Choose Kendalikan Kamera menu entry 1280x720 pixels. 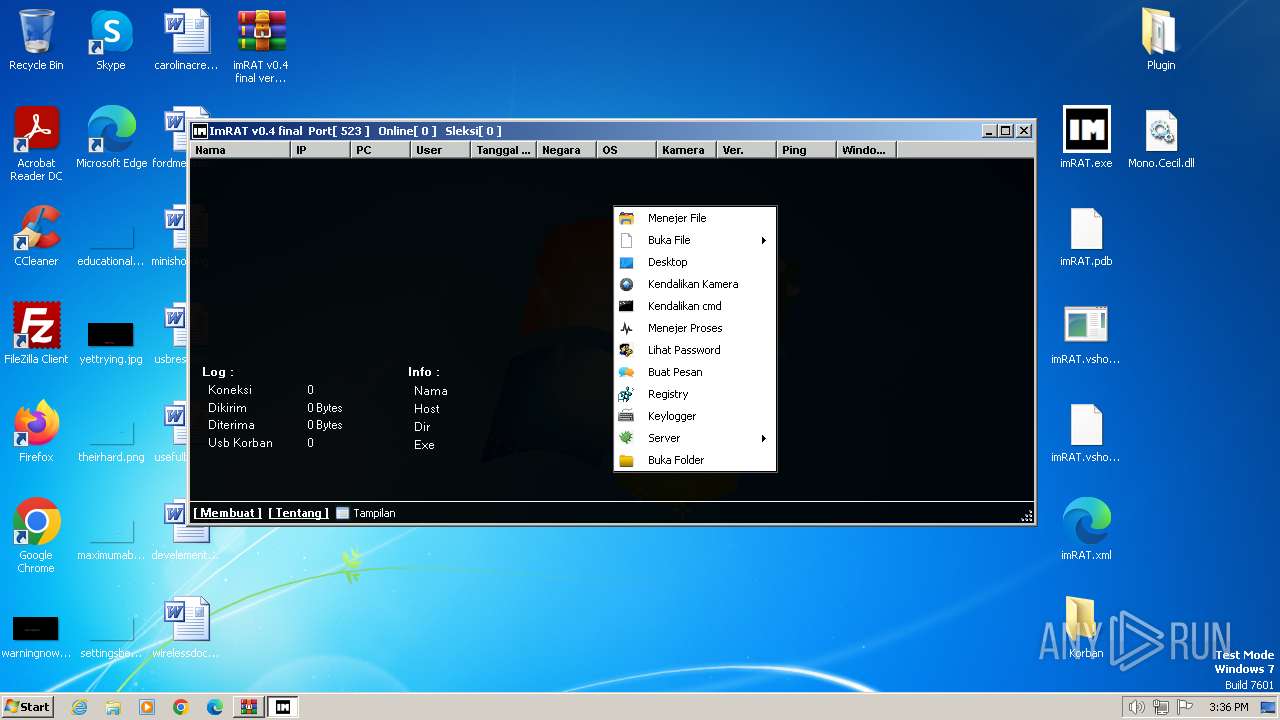click(x=695, y=284)
